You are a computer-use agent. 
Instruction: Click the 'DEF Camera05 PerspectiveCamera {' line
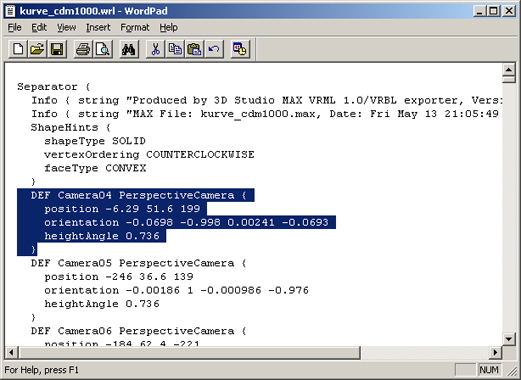coord(138,263)
